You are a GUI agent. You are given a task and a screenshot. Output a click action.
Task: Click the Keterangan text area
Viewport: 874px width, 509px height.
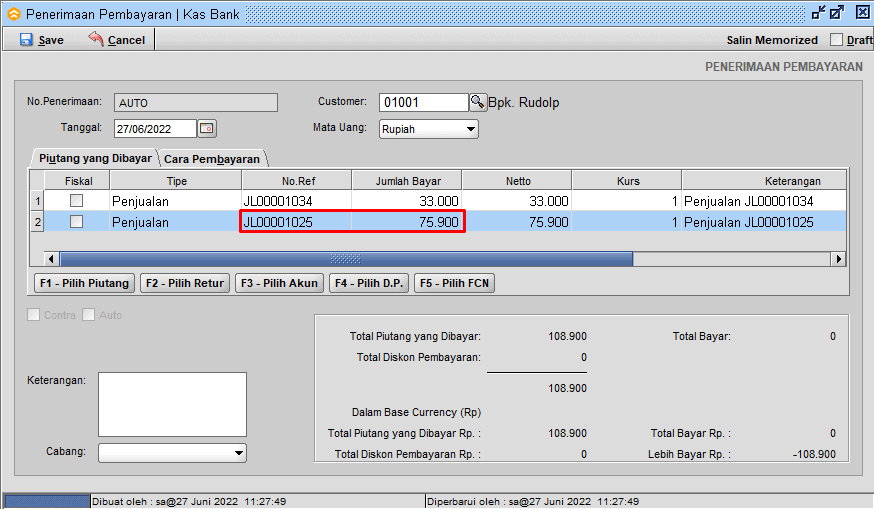click(x=172, y=404)
